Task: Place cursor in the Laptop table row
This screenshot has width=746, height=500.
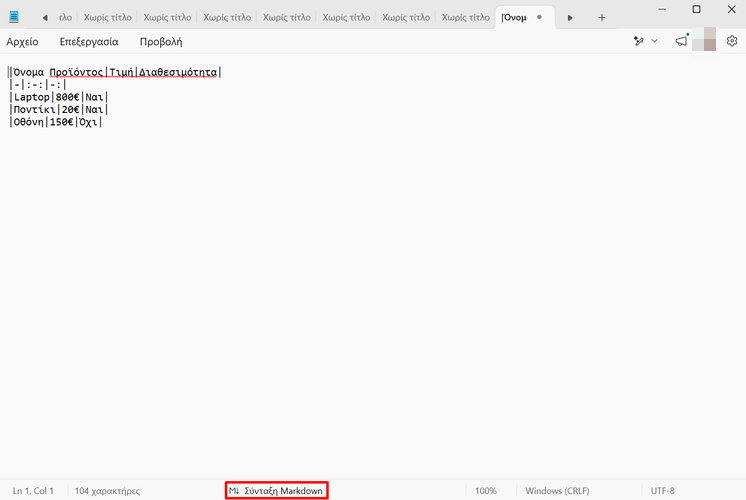Action: click(58, 97)
